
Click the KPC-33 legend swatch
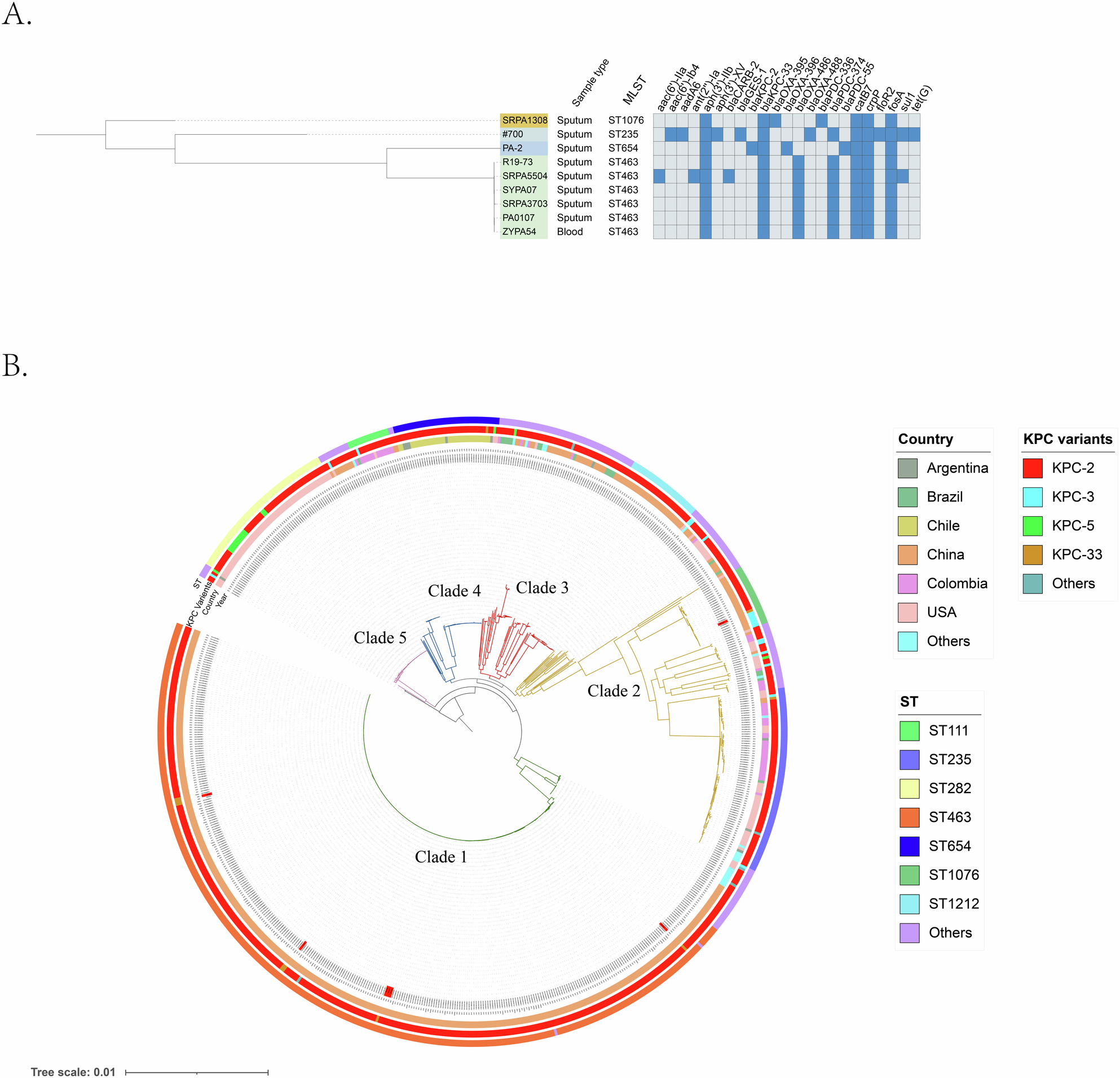(x=1033, y=555)
